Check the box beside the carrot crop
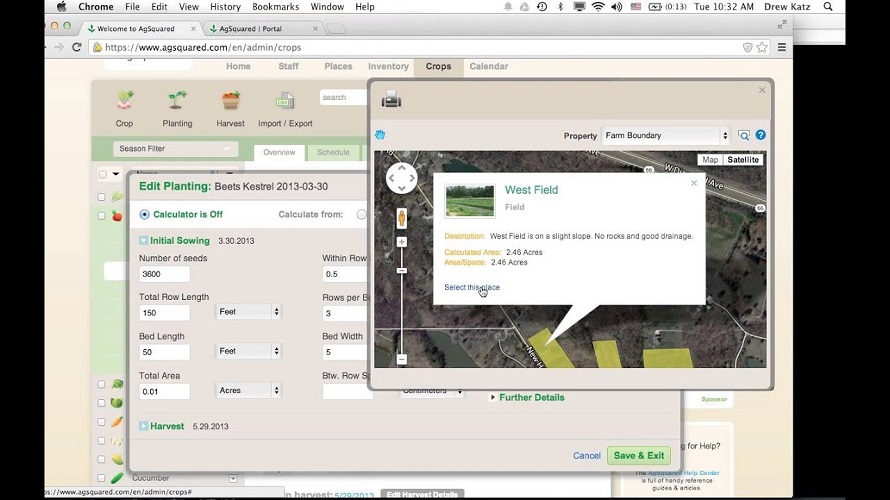The image size is (890, 500). click(101, 422)
